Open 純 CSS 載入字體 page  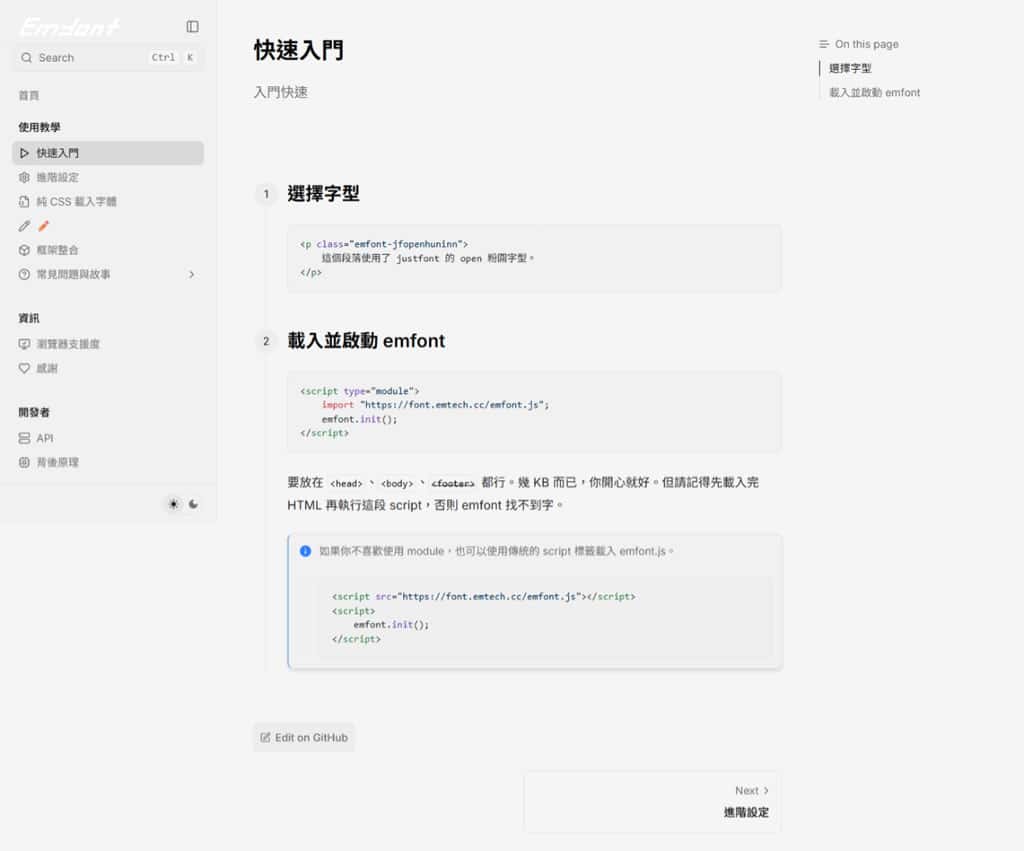pos(108,201)
